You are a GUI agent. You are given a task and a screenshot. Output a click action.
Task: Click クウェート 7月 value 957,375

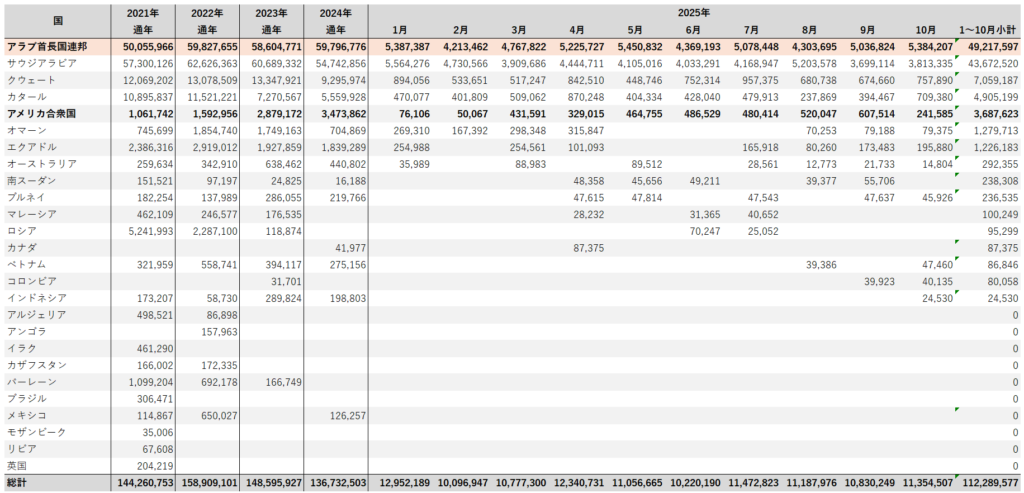coord(756,80)
